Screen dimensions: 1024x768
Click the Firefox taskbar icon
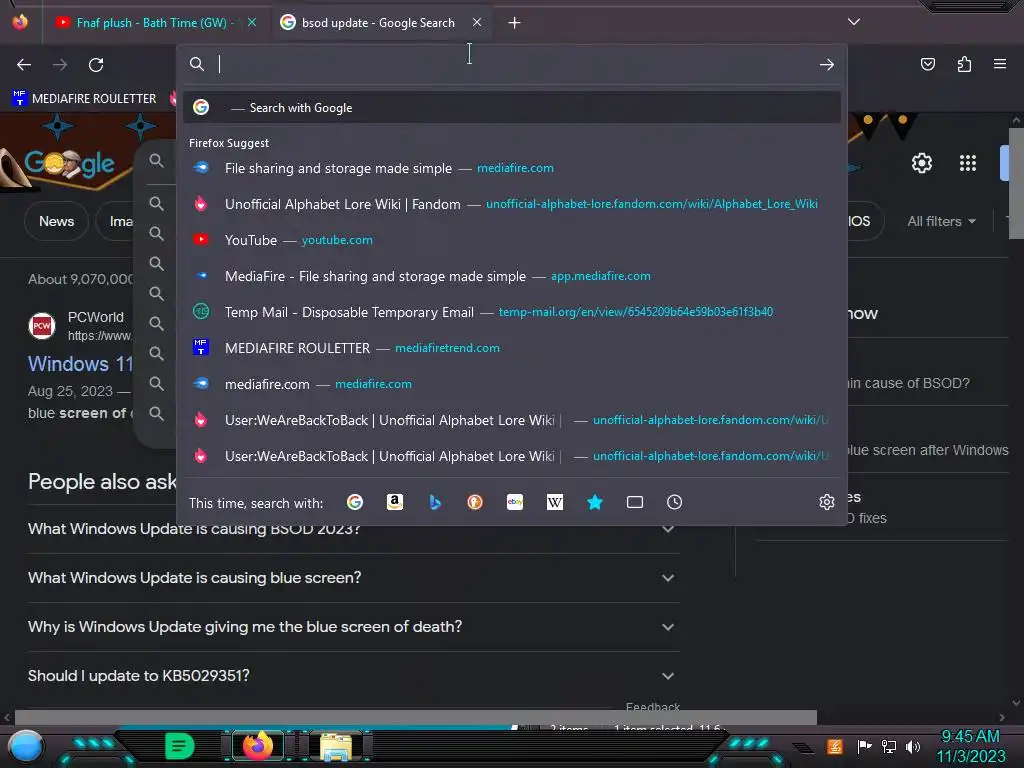tap(257, 746)
